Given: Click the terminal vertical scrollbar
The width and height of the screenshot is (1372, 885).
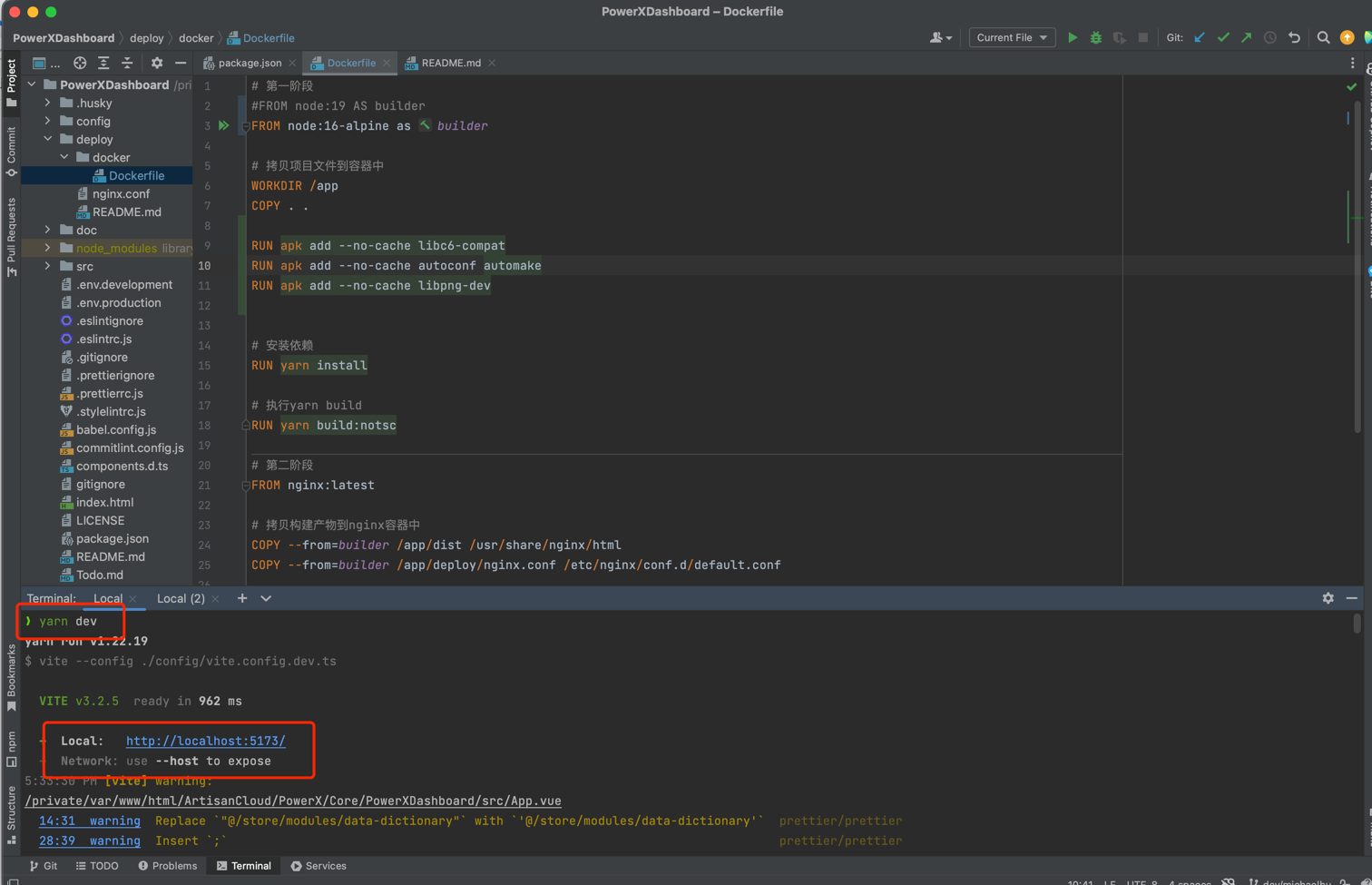Looking at the screenshot, I should point(1357,624).
